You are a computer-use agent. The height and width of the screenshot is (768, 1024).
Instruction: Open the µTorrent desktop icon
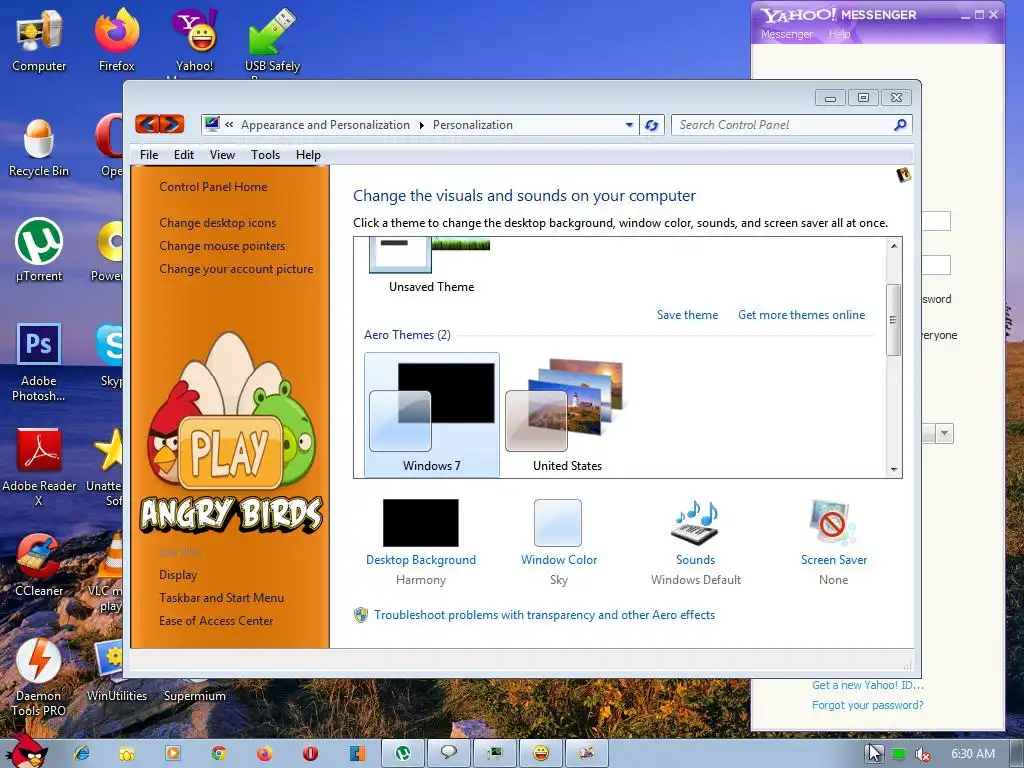[39, 250]
